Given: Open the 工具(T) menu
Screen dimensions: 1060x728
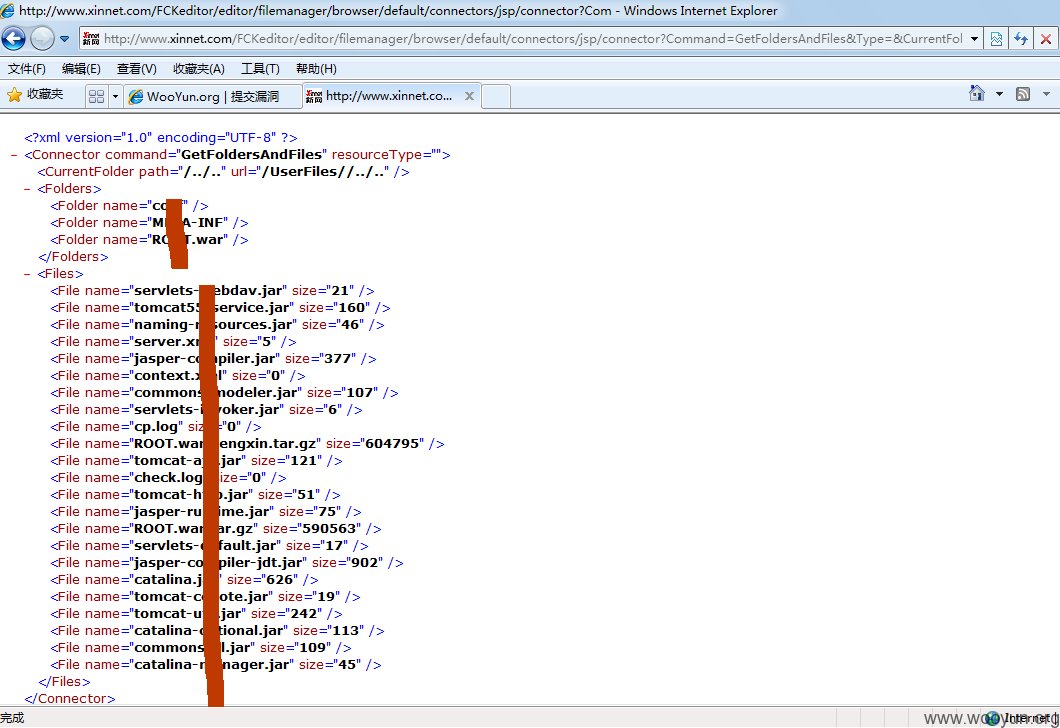Looking at the screenshot, I should pyautogui.click(x=260, y=68).
